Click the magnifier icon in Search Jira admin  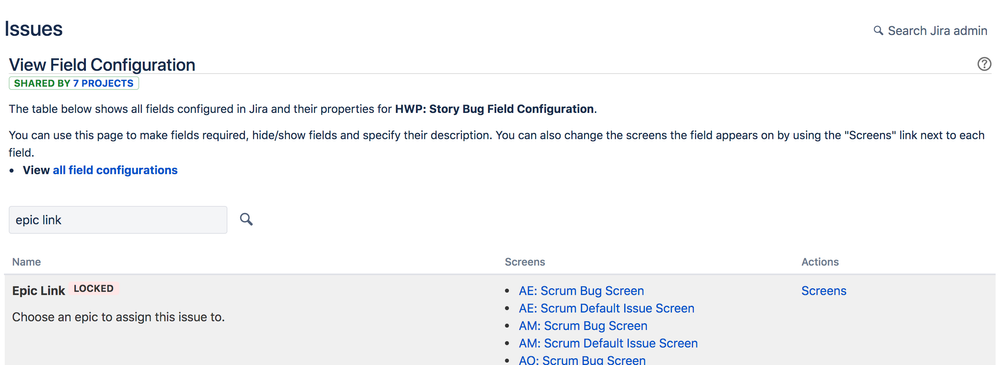878,30
